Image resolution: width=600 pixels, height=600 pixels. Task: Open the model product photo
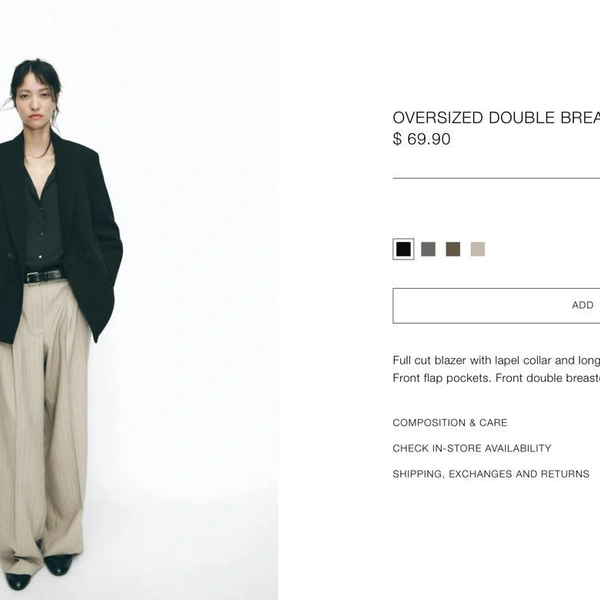point(139,300)
